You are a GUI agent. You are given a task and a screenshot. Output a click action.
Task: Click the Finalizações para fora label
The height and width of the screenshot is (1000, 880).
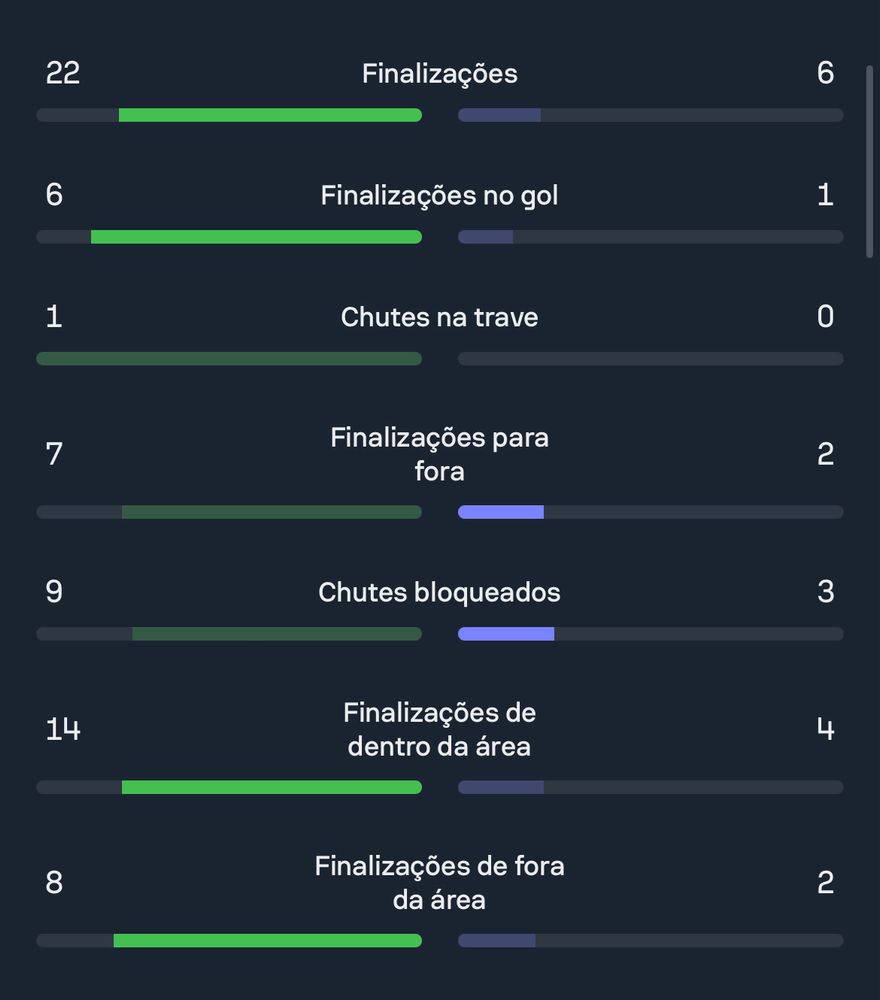(439, 454)
